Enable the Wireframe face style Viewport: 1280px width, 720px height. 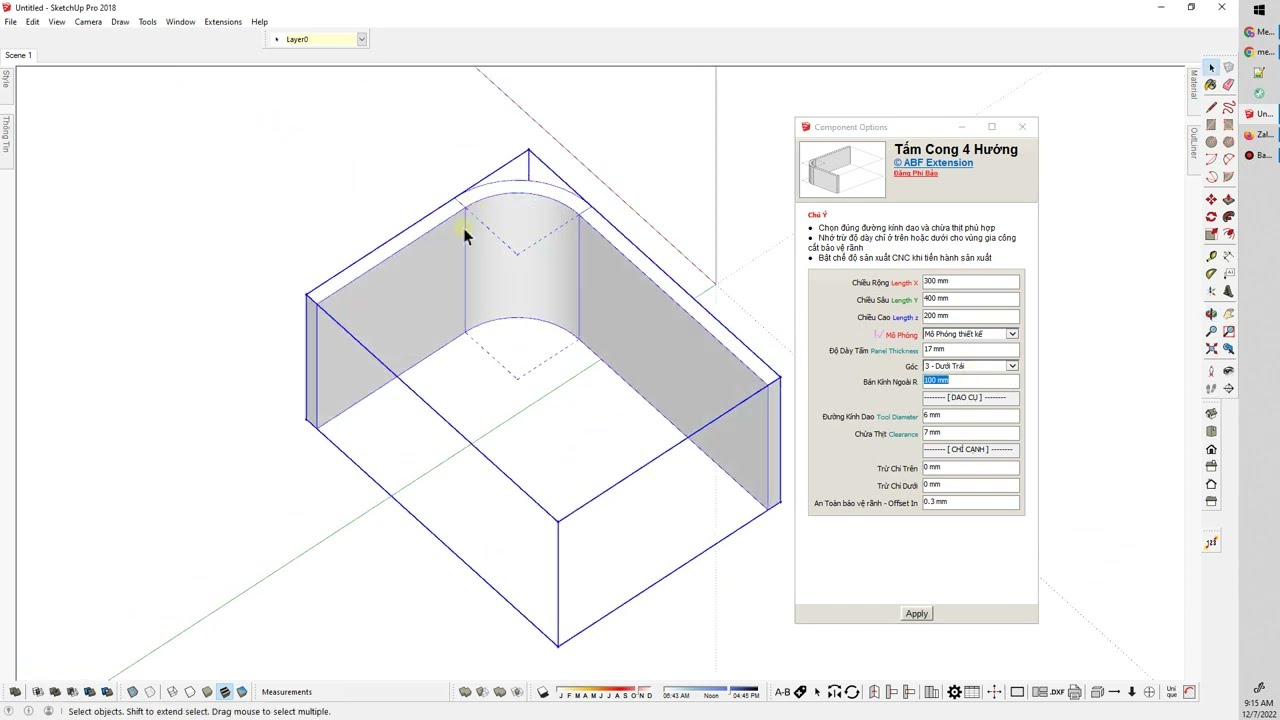pos(172,692)
